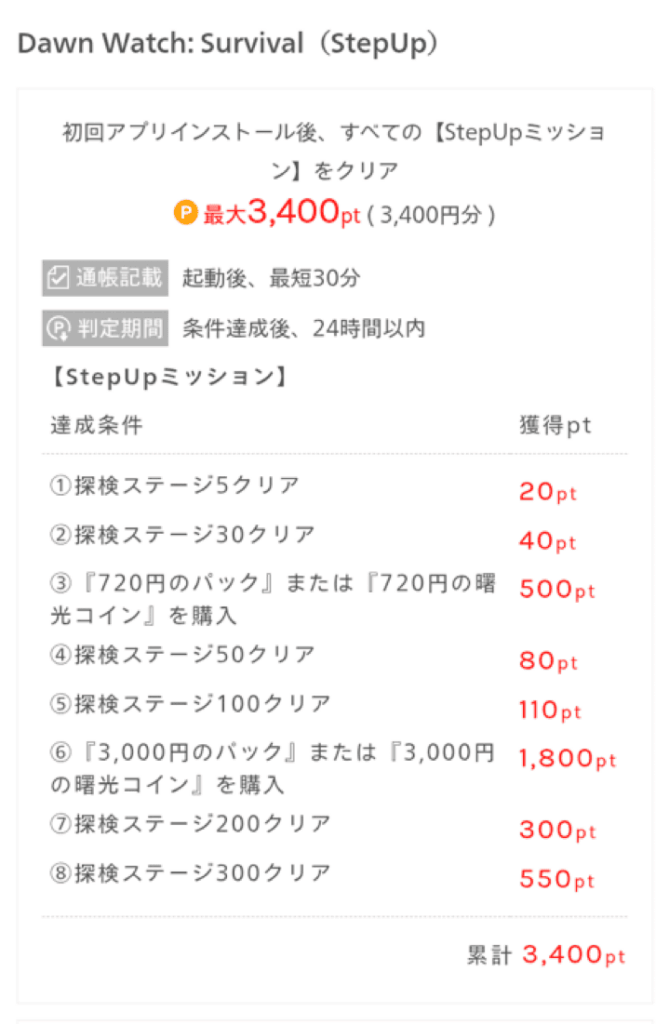Select mission ② 探検ステージ30クリア
The width and height of the screenshot is (669, 1024).
coord(183,535)
